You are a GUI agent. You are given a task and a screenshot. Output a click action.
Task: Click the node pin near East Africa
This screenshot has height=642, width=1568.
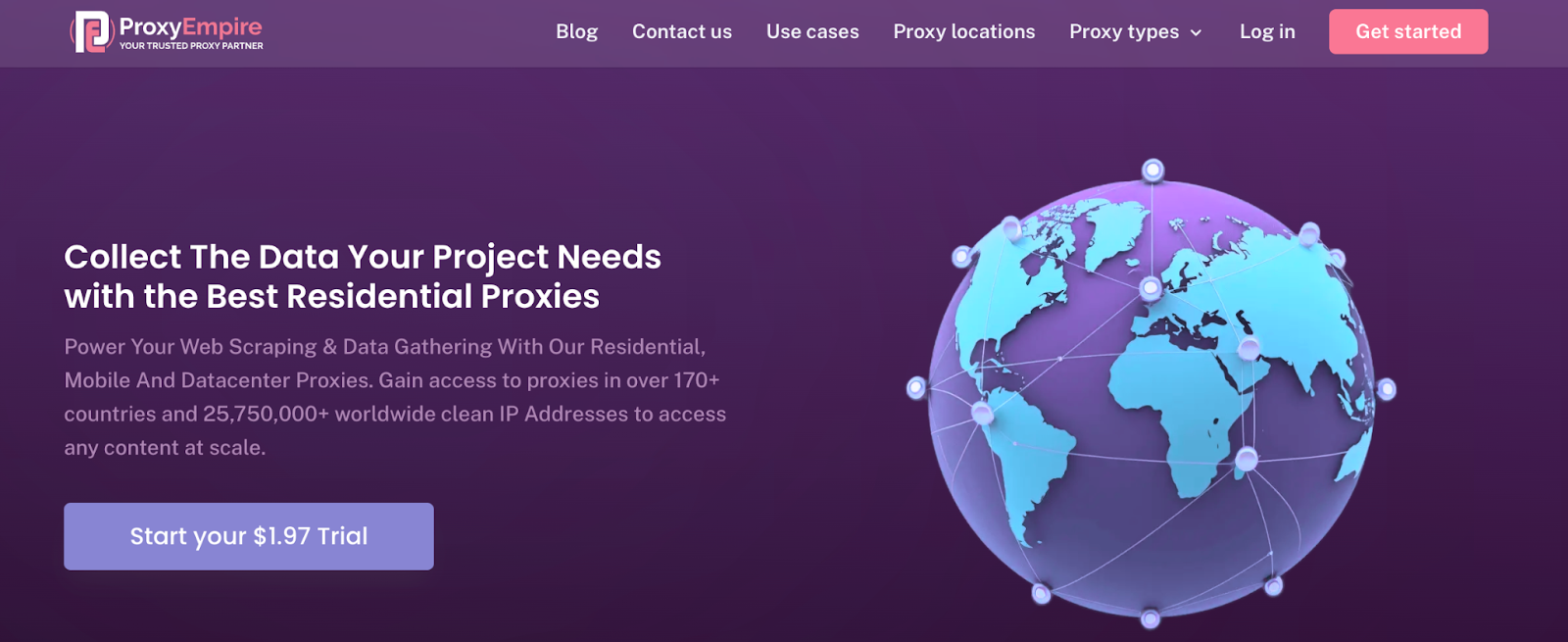pos(1247,459)
